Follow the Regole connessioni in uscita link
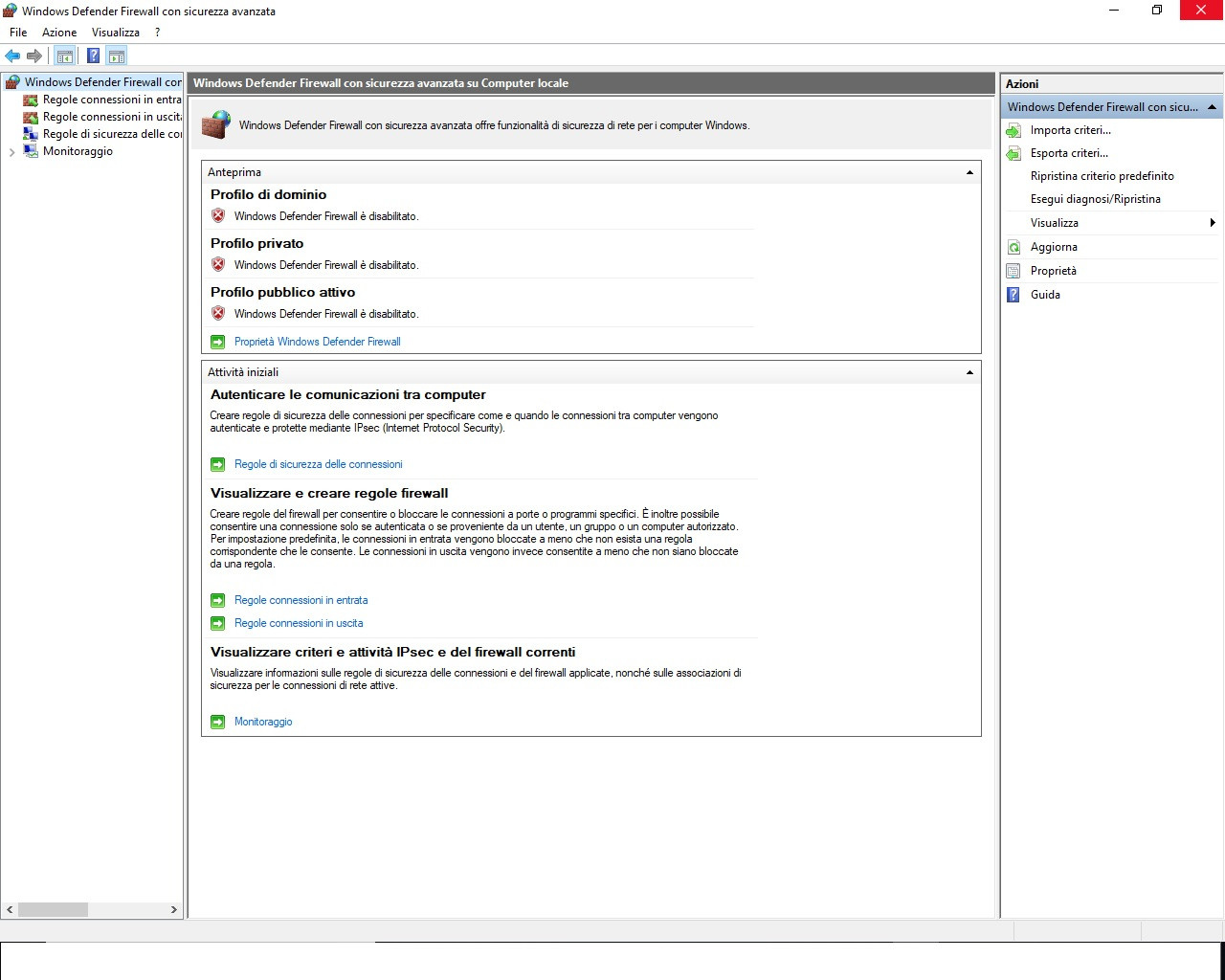The image size is (1225, 980). point(299,623)
